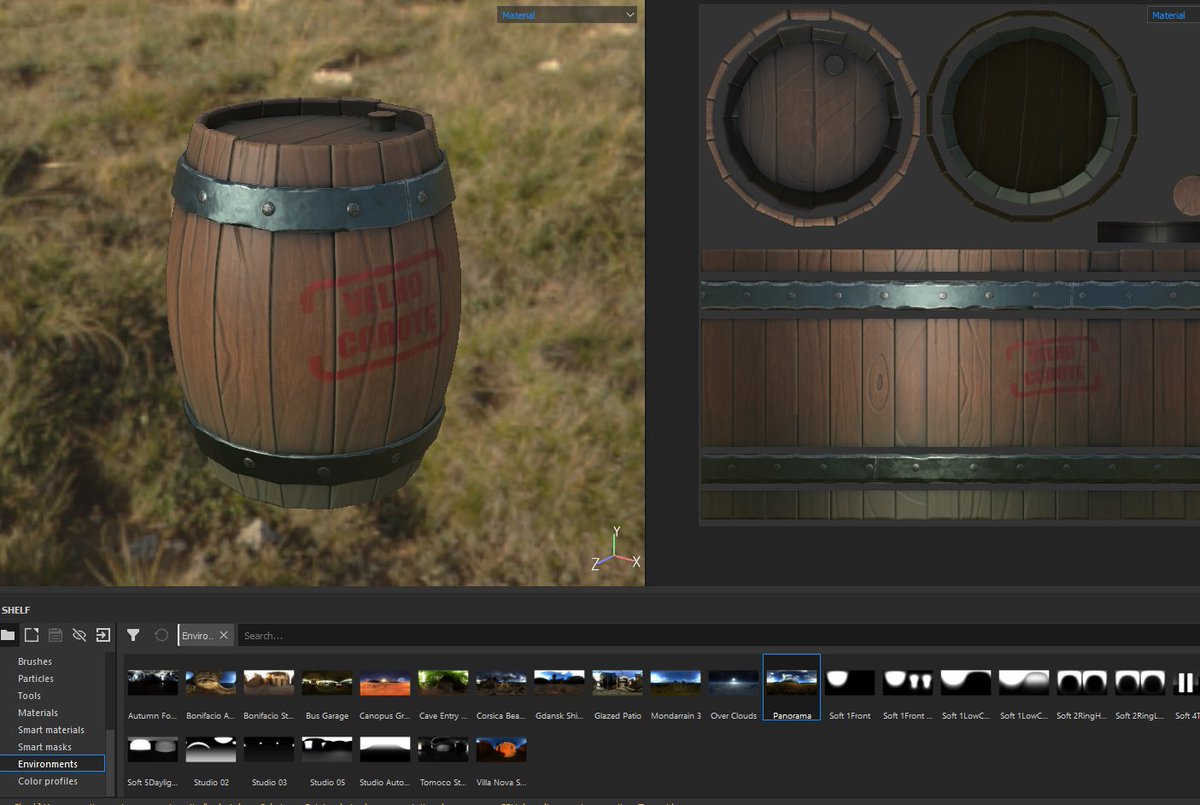The width and height of the screenshot is (1200, 805).
Task: Click the import resources icon in shelf
Action: pos(103,635)
